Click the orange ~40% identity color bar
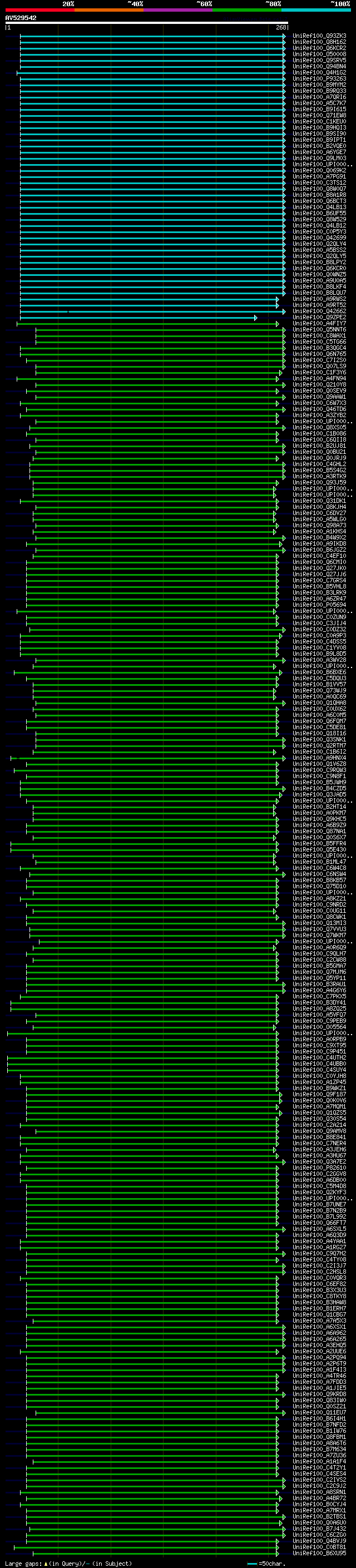The width and height of the screenshot is (356, 1568). [x=109, y=10]
